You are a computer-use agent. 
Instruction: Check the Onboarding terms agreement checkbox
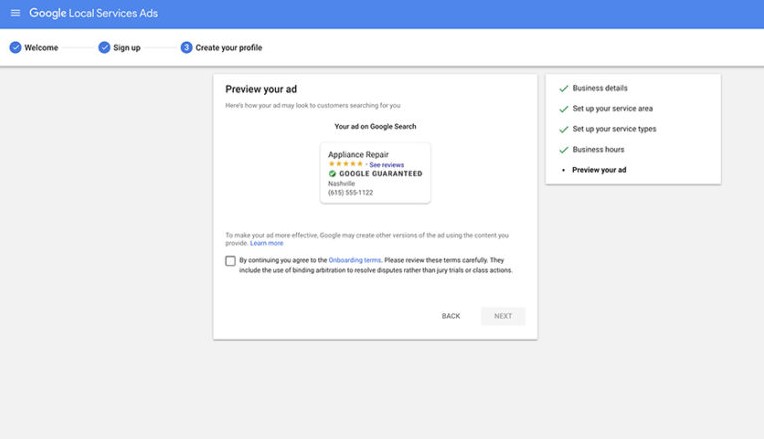coord(230,261)
